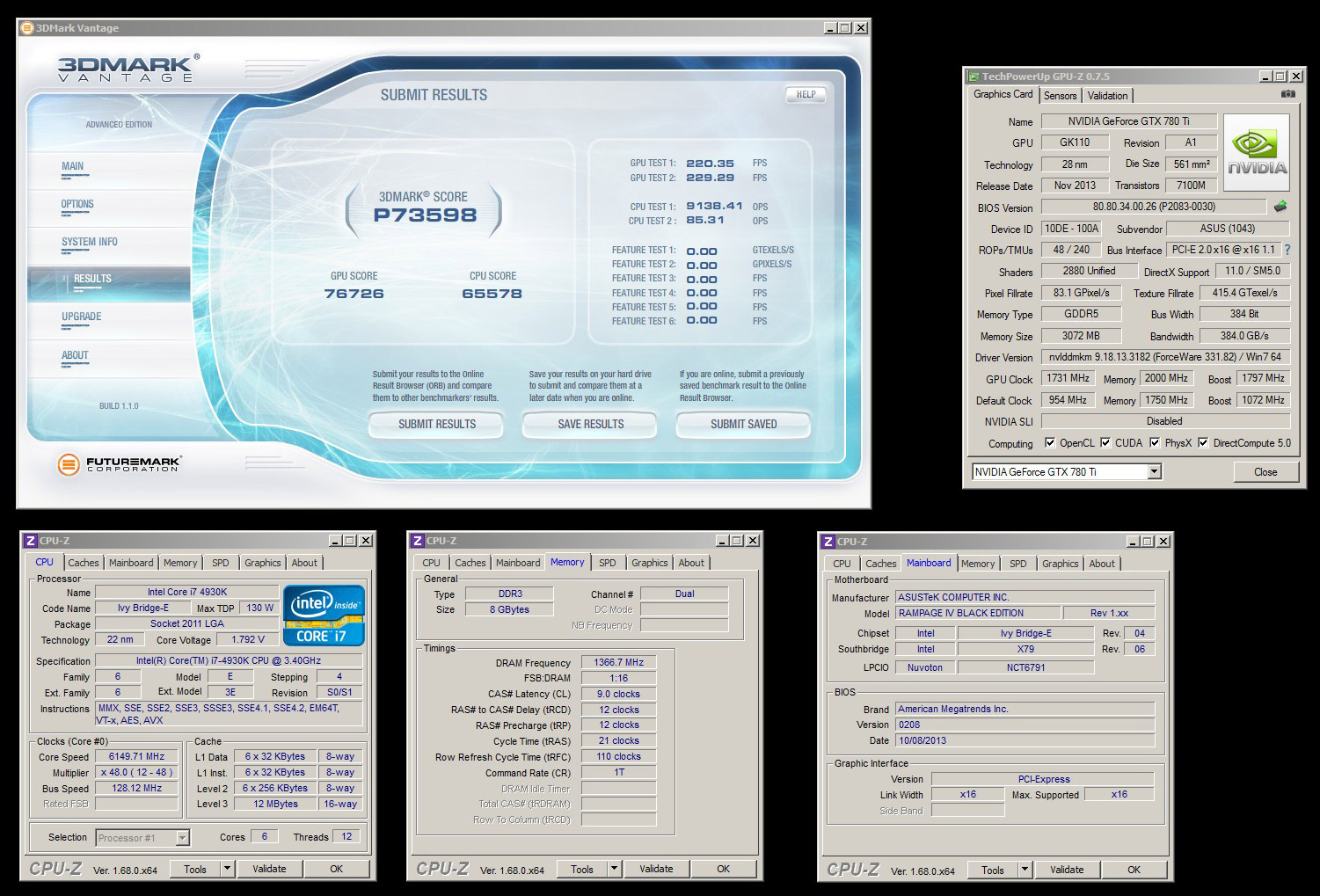
Task: Click the Tools button in the CPU-Z Mainboard window
Action: (x=993, y=870)
